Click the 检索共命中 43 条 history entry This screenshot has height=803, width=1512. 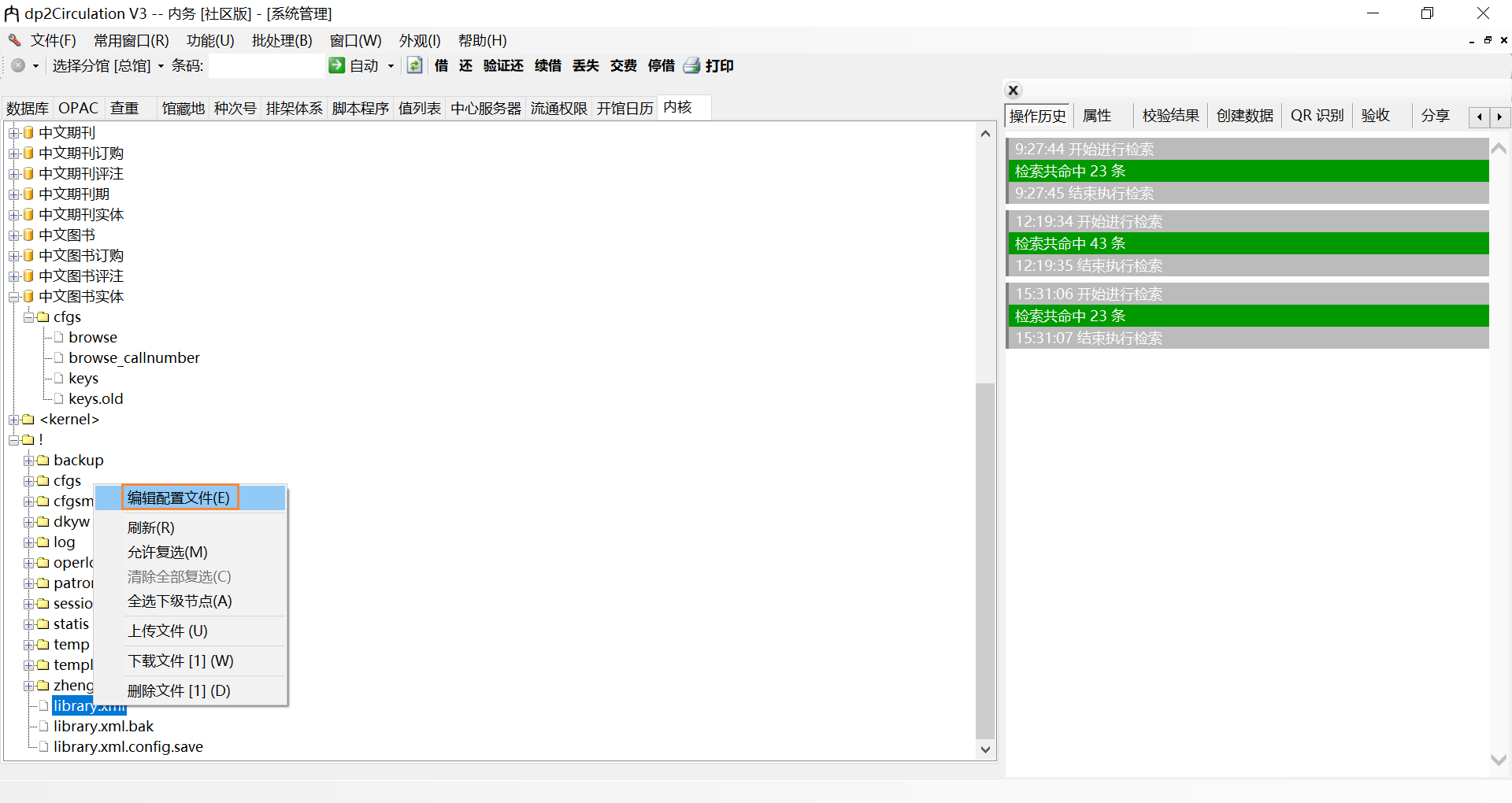point(1248,243)
